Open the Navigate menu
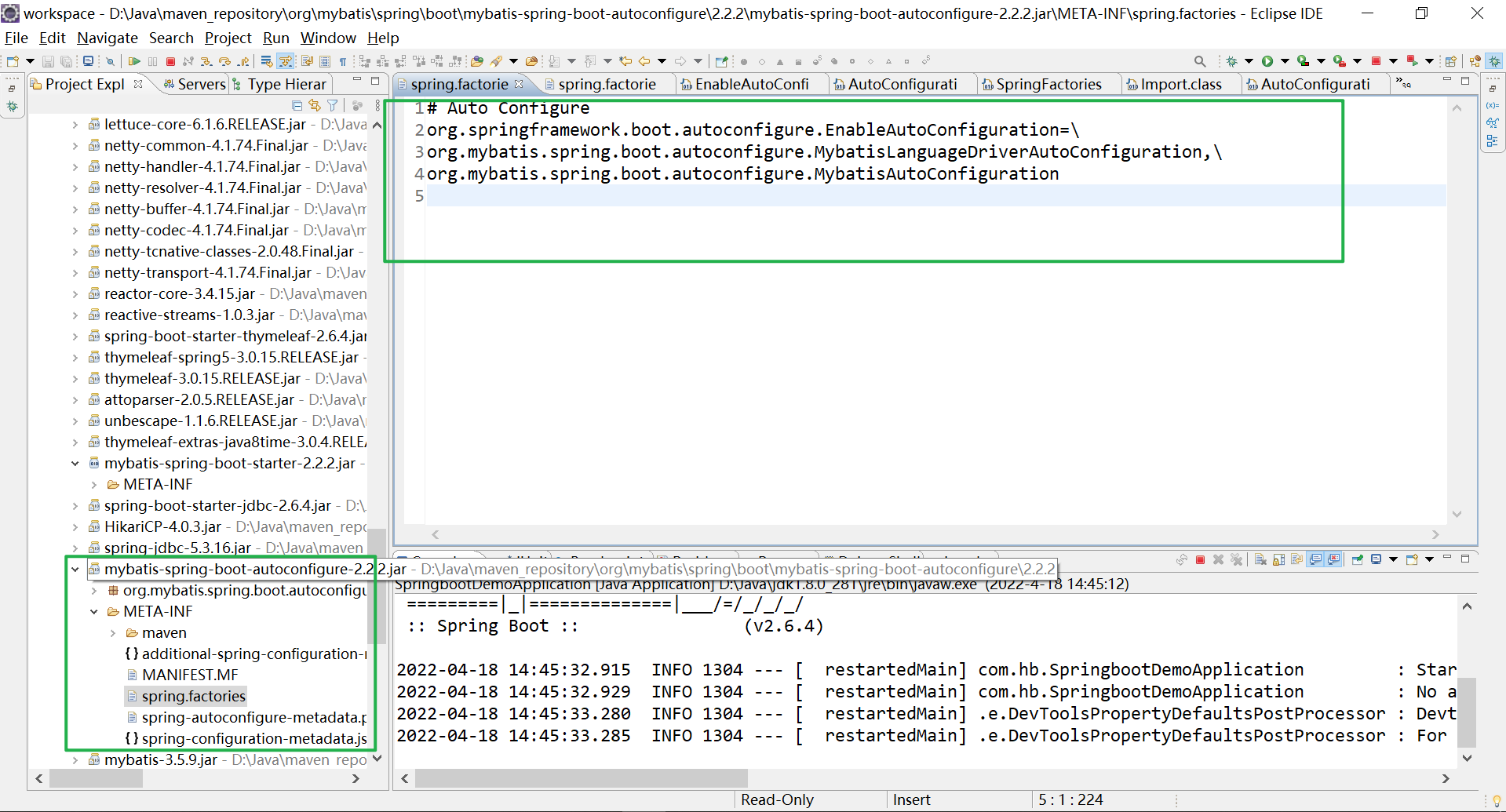Viewport: 1506px width, 812px height. (108, 38)
